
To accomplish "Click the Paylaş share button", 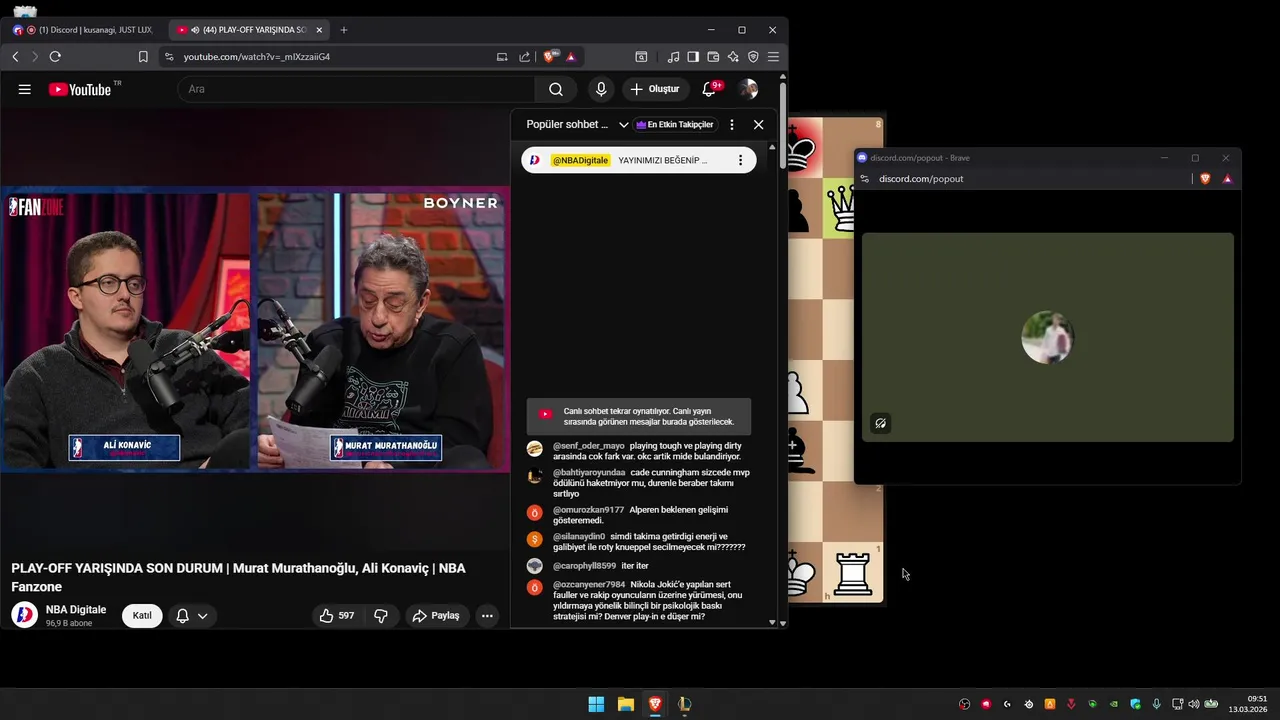I will tap(436, 616).
